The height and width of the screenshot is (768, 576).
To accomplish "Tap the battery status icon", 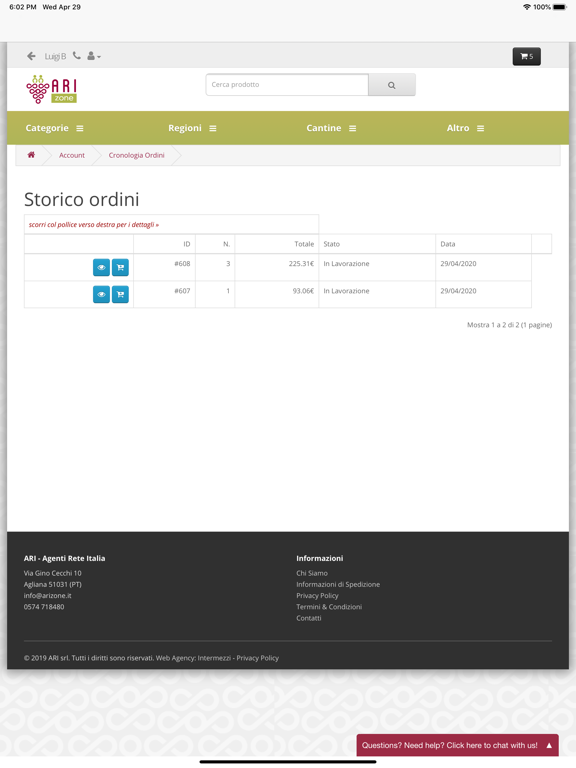I will pos(560,7).
